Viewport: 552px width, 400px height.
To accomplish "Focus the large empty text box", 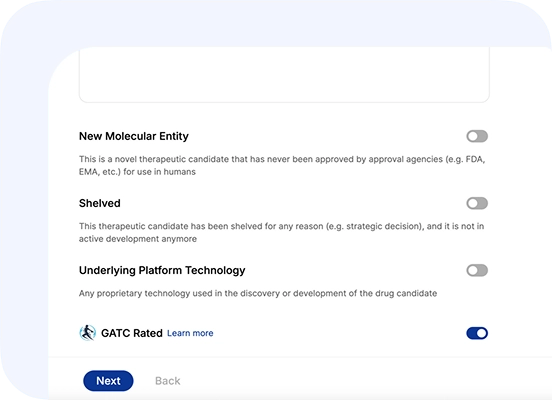I will tap(284, 75).
